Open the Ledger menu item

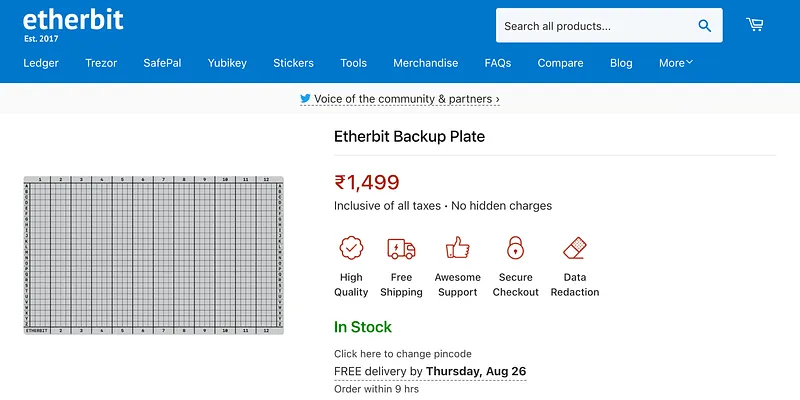pos(41,63)
